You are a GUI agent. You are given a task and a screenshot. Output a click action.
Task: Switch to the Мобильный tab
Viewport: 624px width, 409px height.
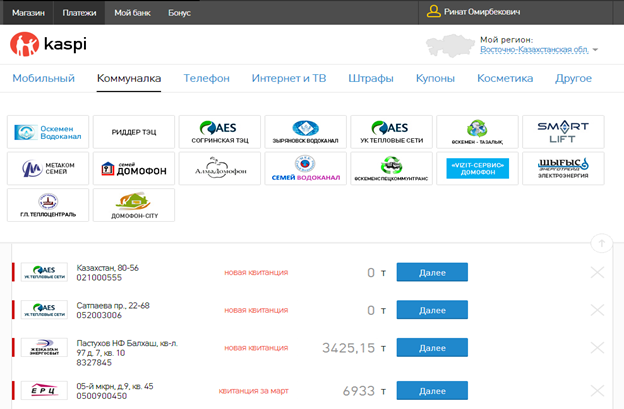43,78
